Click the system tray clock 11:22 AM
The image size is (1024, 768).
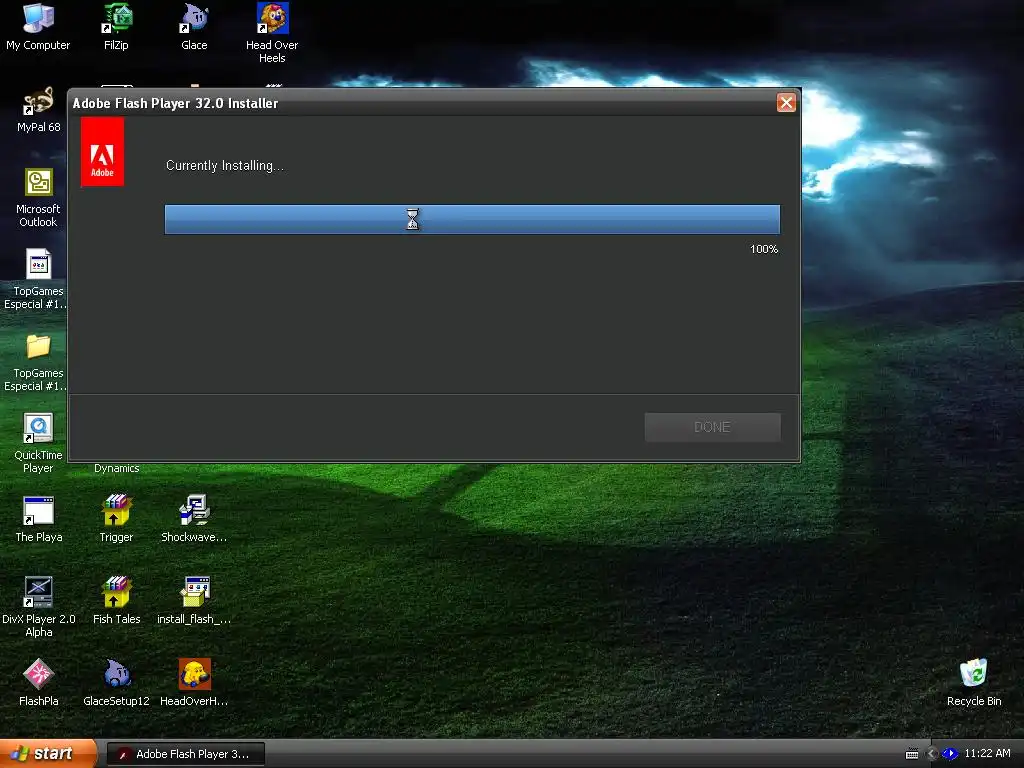(987, 753)
